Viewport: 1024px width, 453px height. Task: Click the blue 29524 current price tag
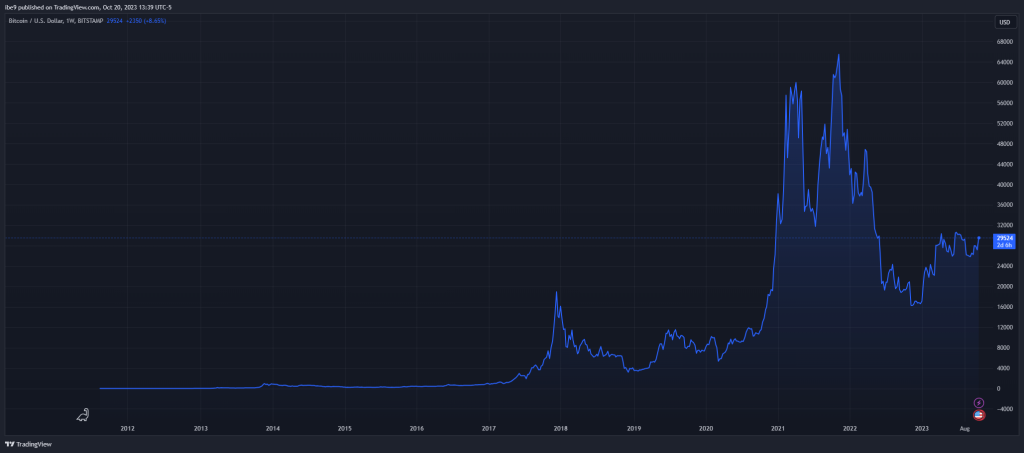pos(1005,238)
